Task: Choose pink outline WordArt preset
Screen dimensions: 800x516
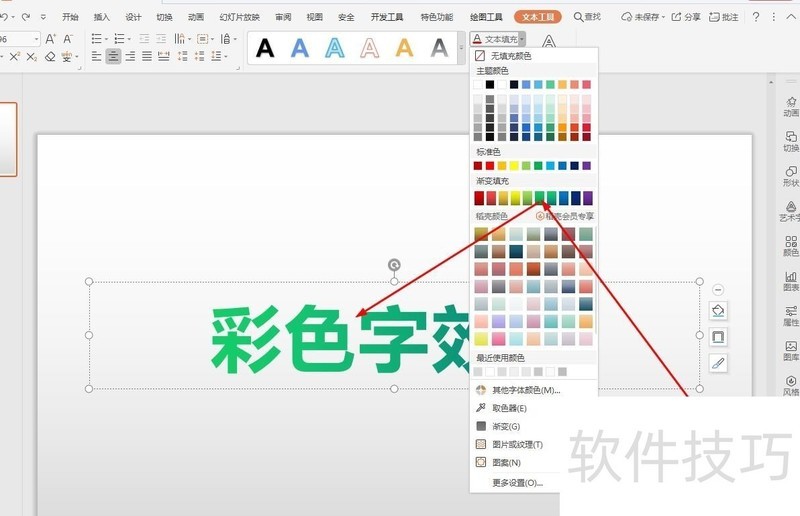Action: coord(369,48)
